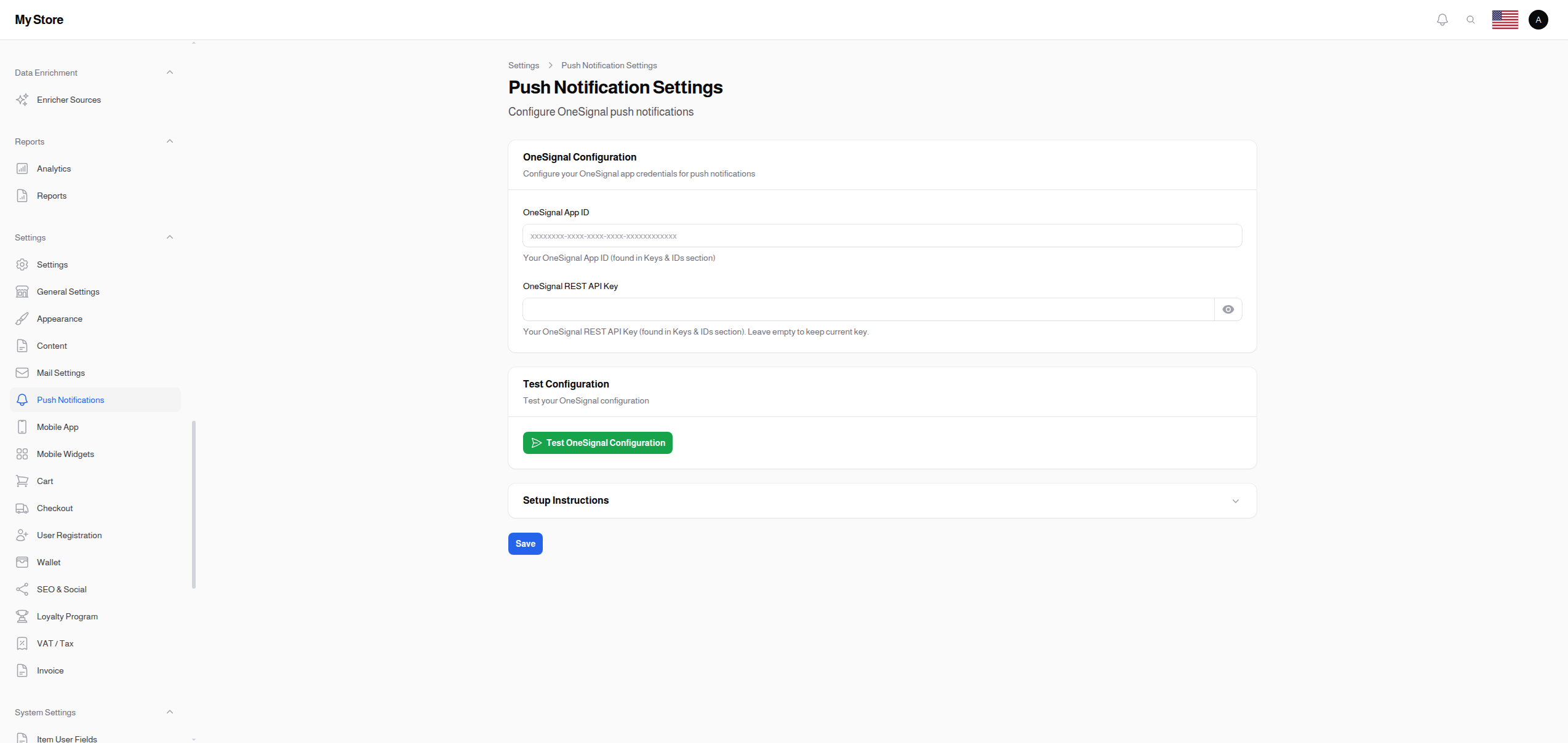
Task: Select the Cart icon in sidebar
Action: (22, 480)
